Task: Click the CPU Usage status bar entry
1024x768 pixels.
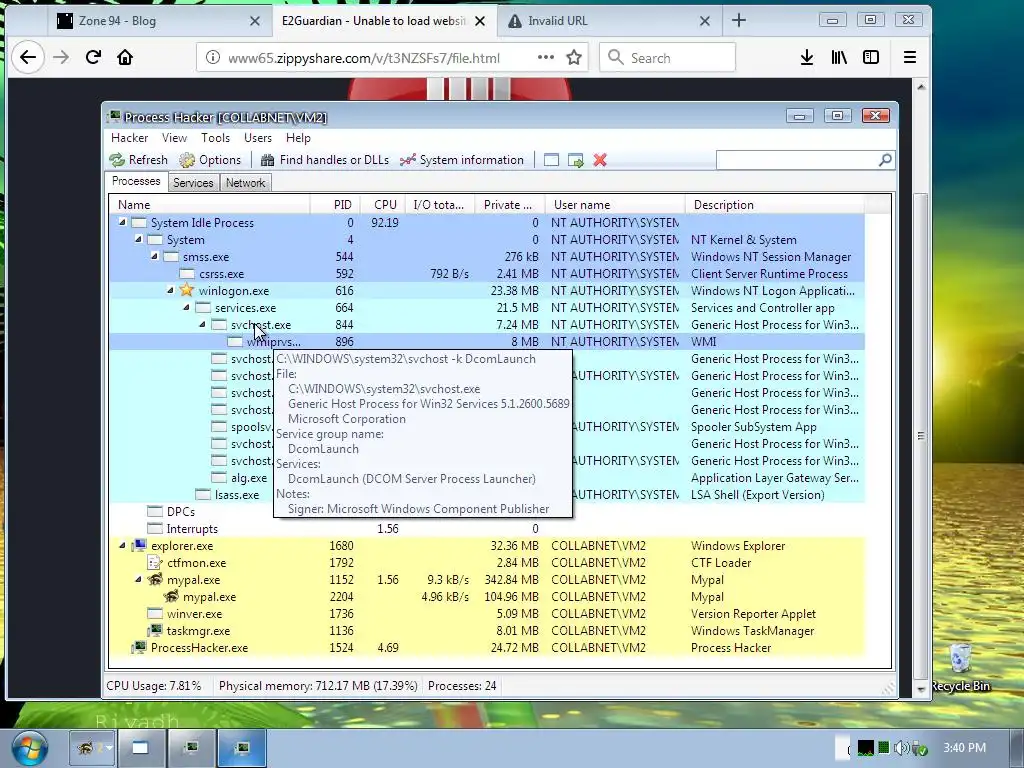Action: (154, 686)
